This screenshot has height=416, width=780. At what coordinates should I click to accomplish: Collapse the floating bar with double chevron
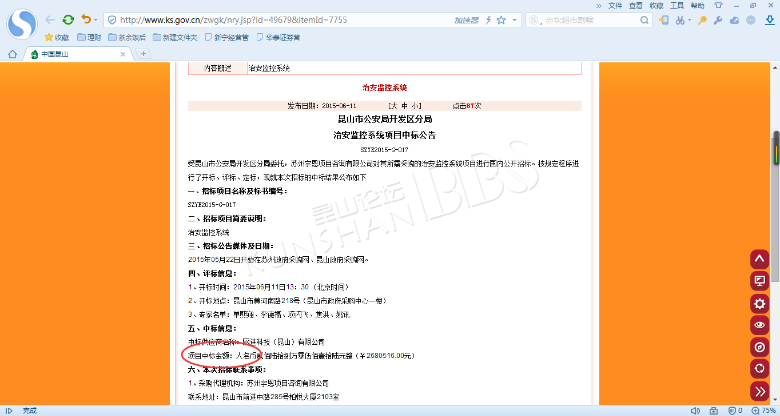point(760,391)
